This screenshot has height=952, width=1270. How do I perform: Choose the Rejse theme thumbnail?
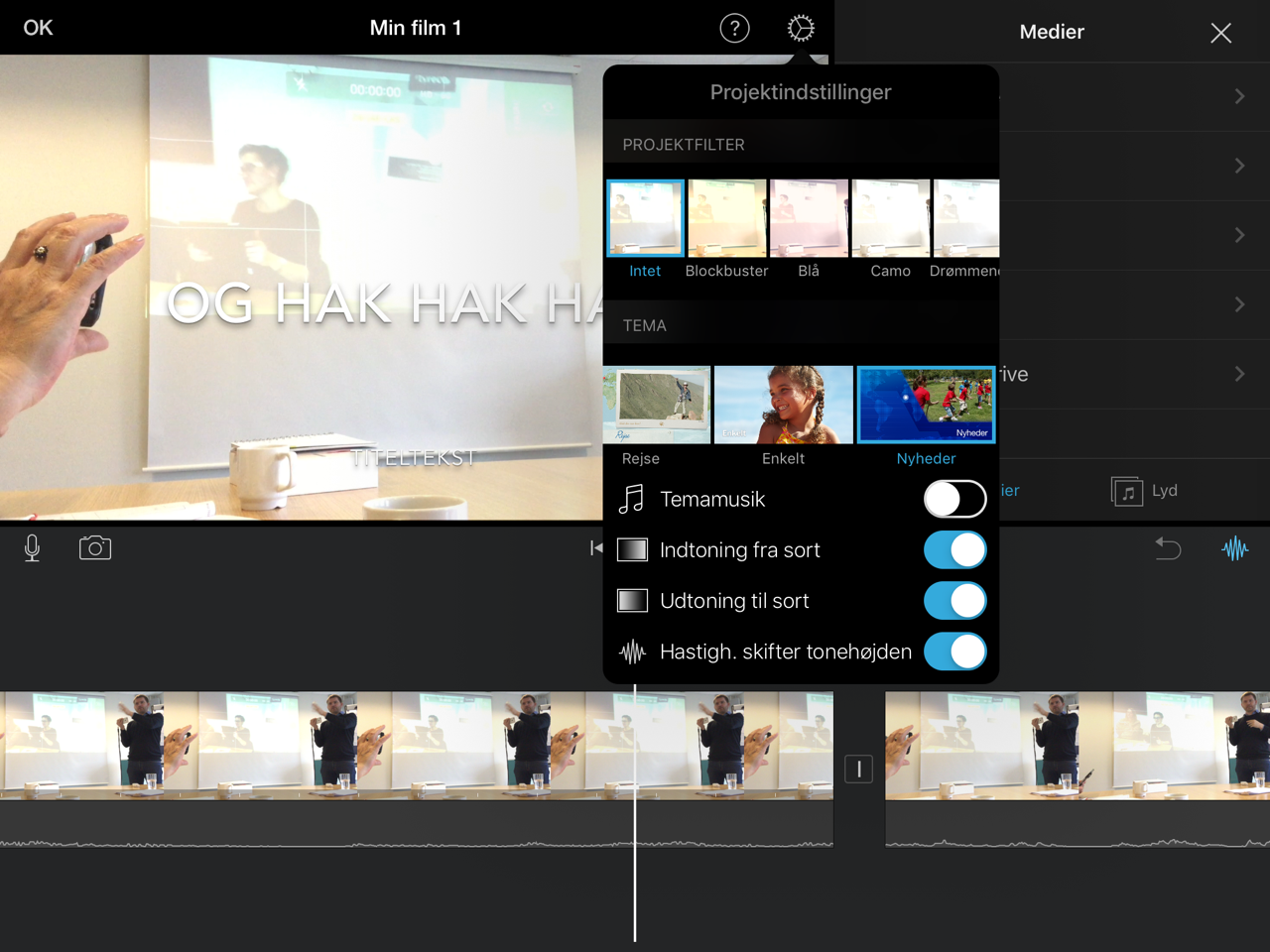click(x=657, y=405)
